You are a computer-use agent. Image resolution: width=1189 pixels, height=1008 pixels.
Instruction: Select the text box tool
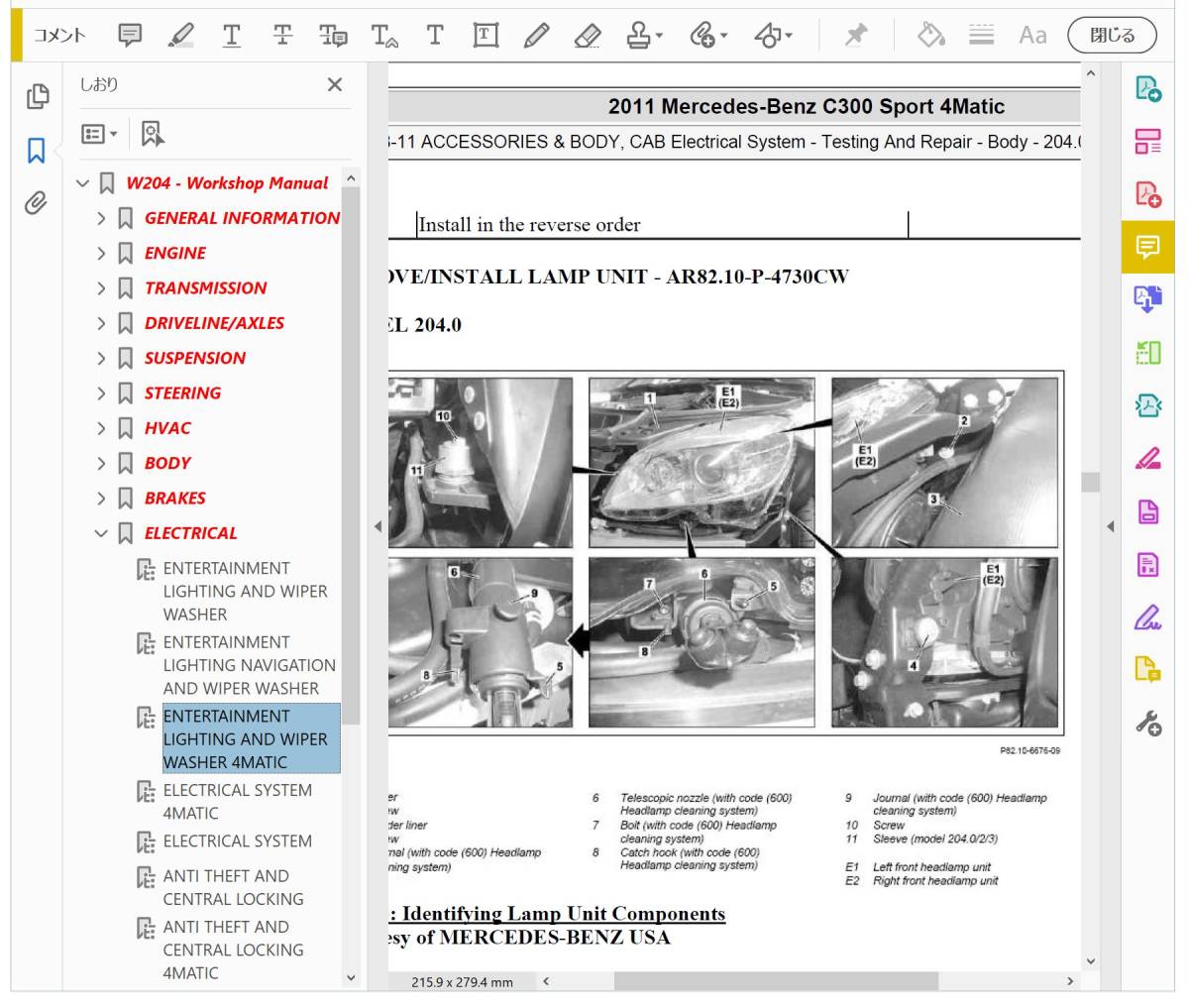[x=486, y=36]
